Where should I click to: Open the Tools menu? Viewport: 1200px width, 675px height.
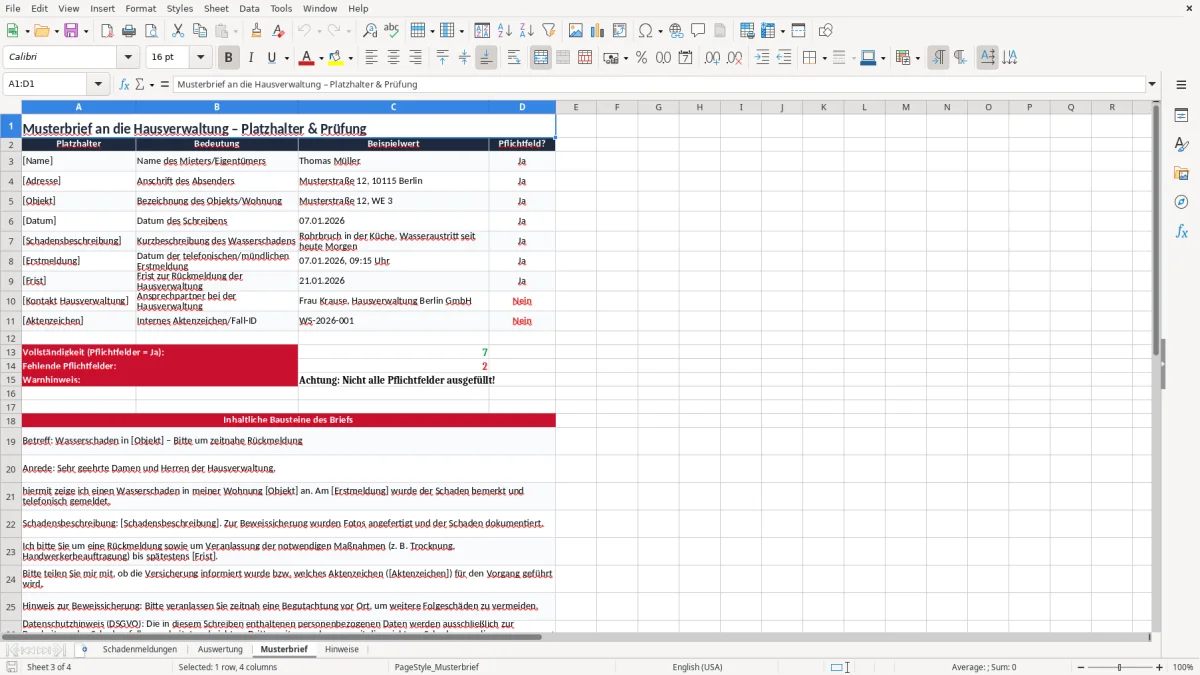click(x=281, y=8)
